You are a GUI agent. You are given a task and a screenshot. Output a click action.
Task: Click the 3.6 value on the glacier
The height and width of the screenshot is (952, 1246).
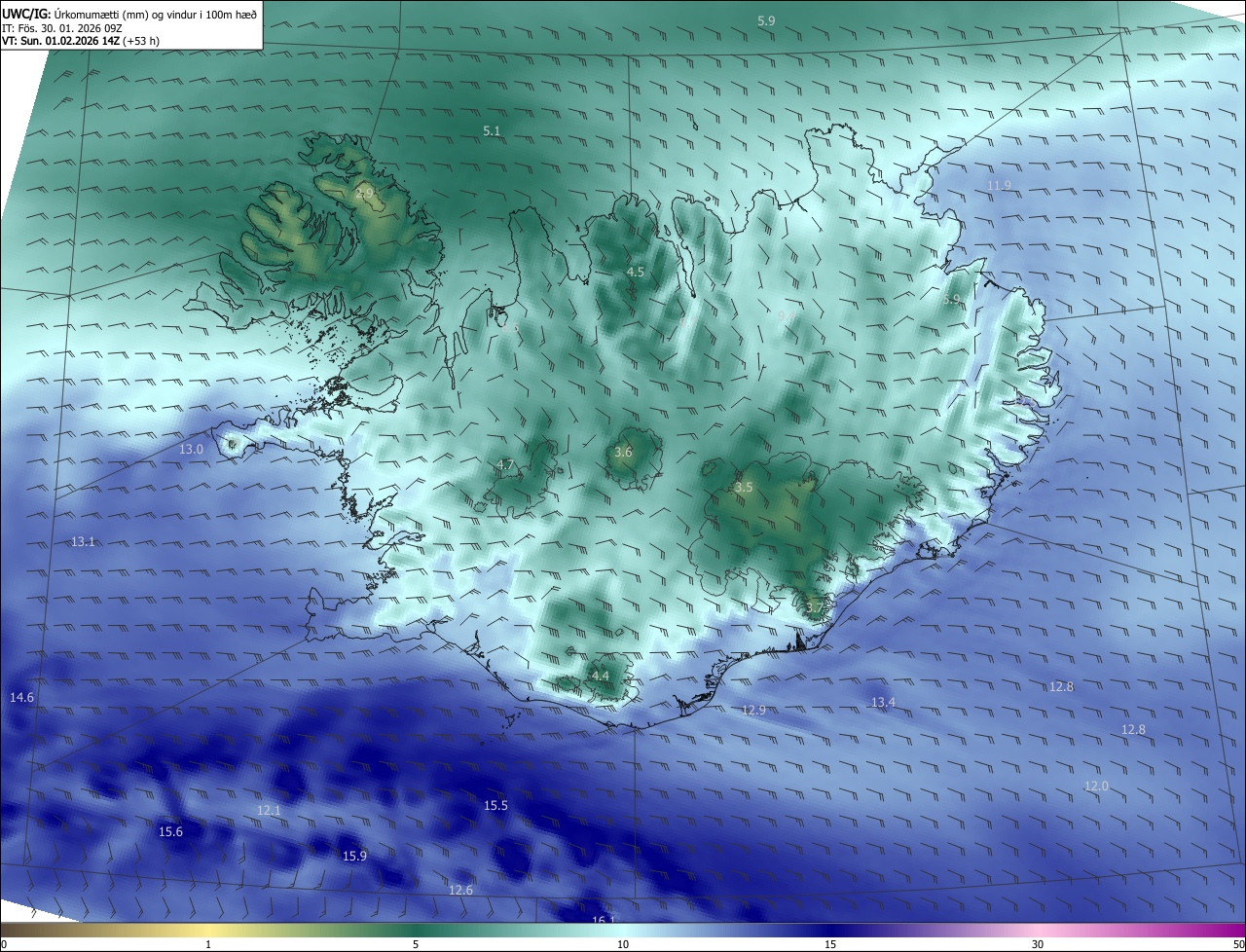click(624, 453)
